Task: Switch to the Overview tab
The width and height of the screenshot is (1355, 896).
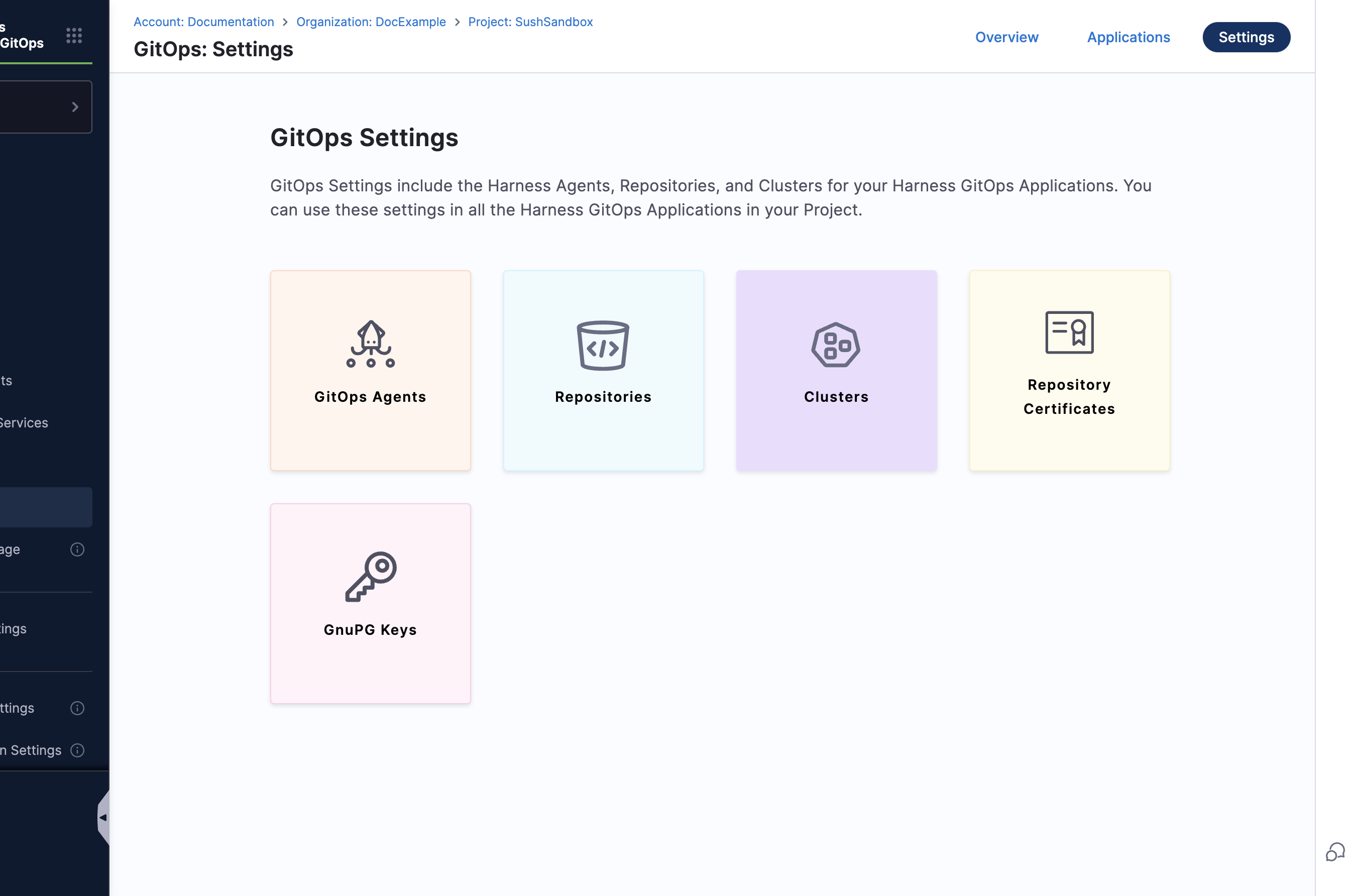Action: (x=1006, y=37)
